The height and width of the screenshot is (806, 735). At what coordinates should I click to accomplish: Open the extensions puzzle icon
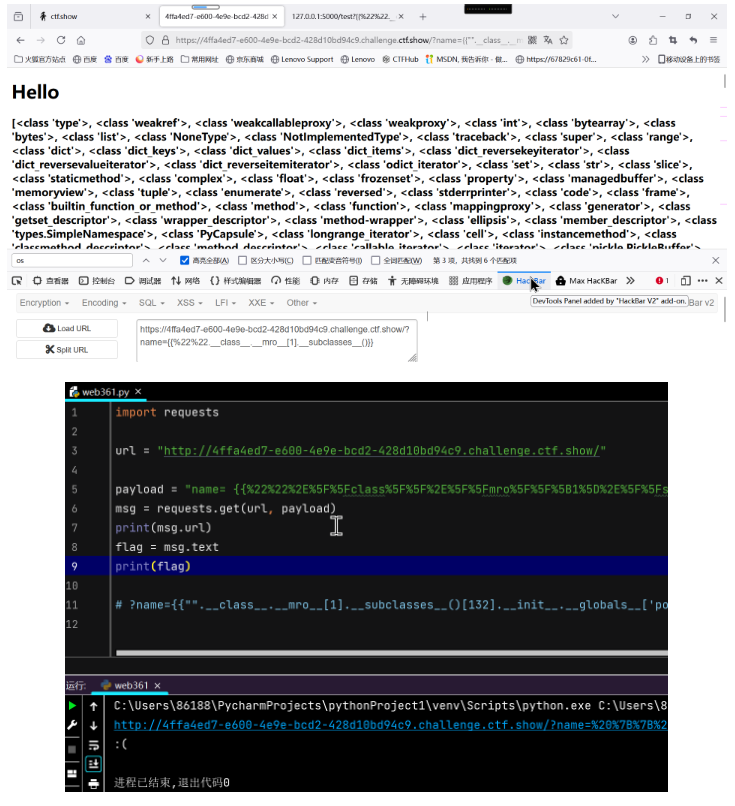point(653,40)
